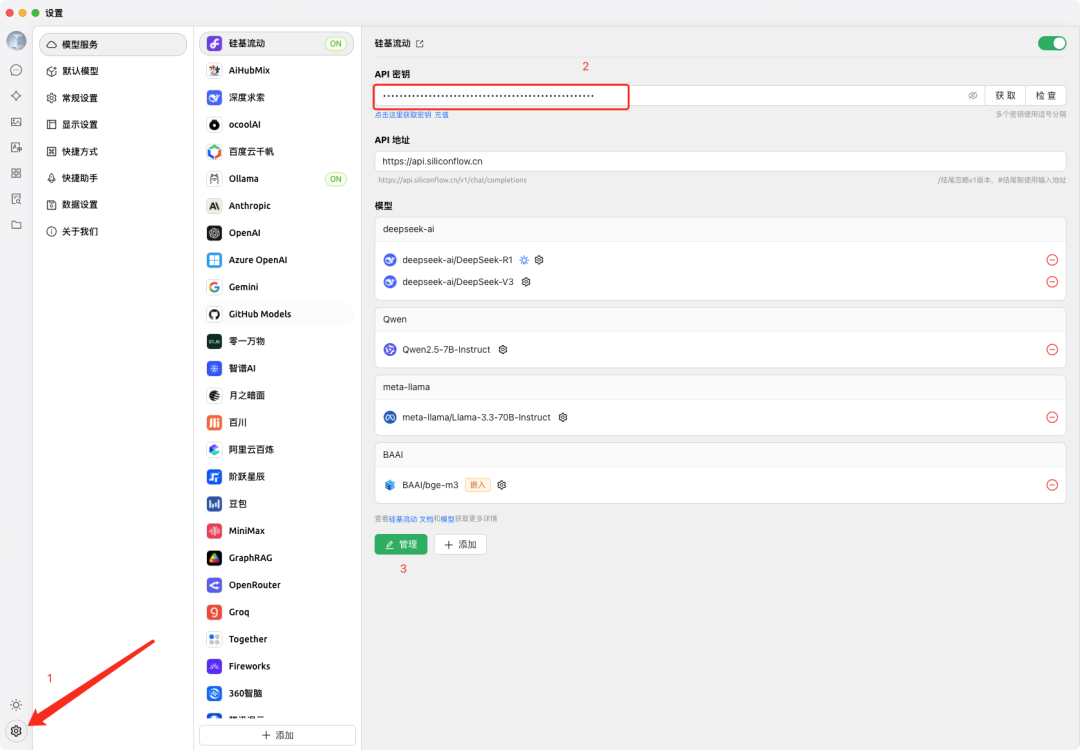Select Groq provider

click(x=276, y=612)
